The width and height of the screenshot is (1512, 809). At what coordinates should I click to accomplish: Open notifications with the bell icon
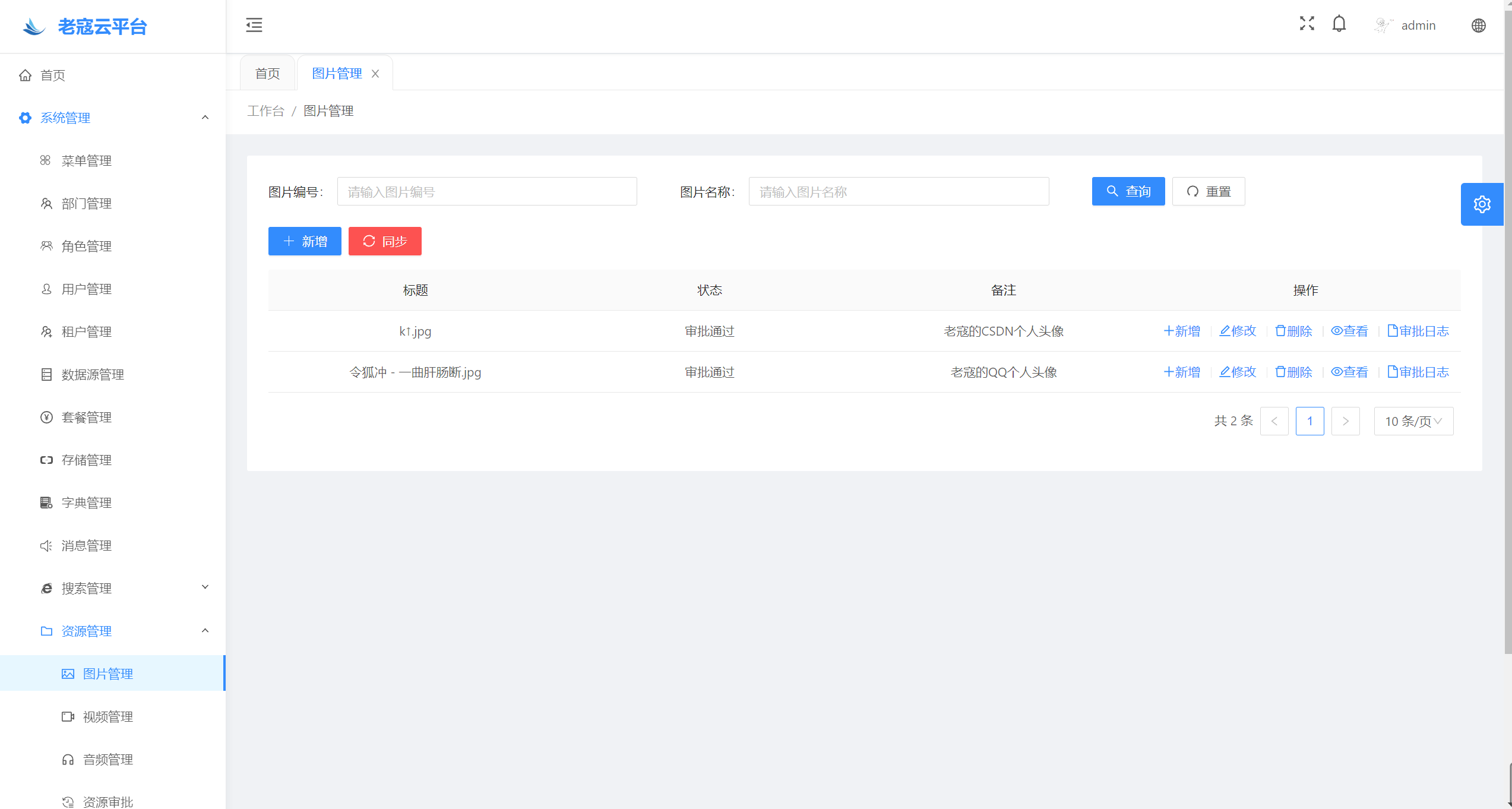tap(1339, 24)
